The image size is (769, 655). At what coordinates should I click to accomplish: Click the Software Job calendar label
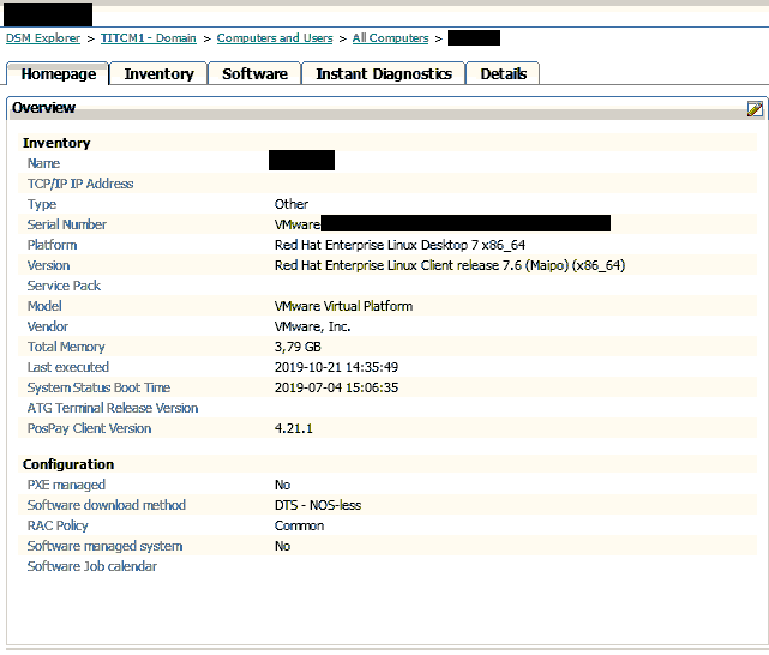(x=92, y=567)
